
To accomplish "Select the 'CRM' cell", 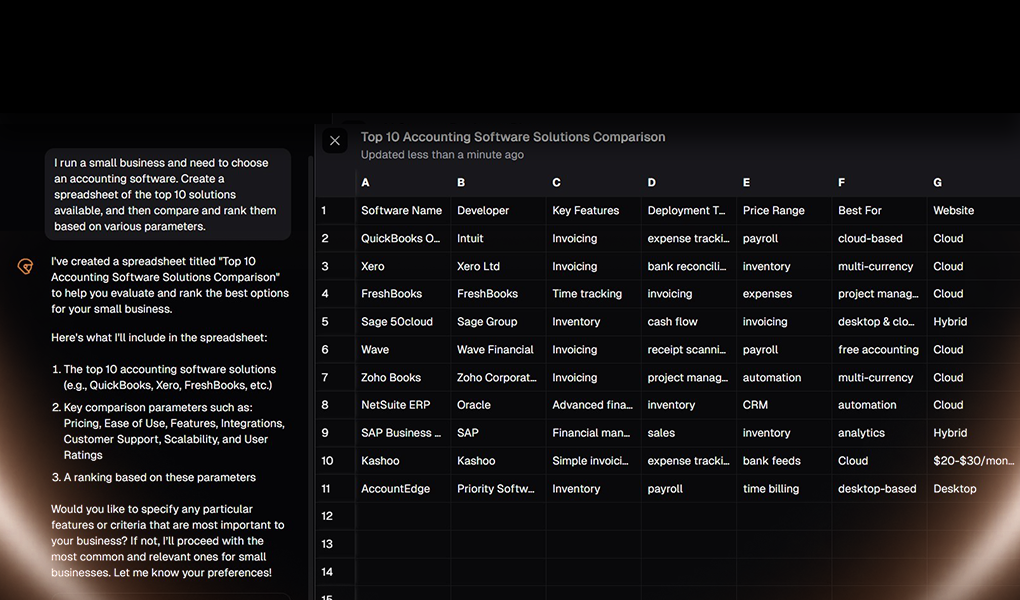I will [x=784, y=405].
